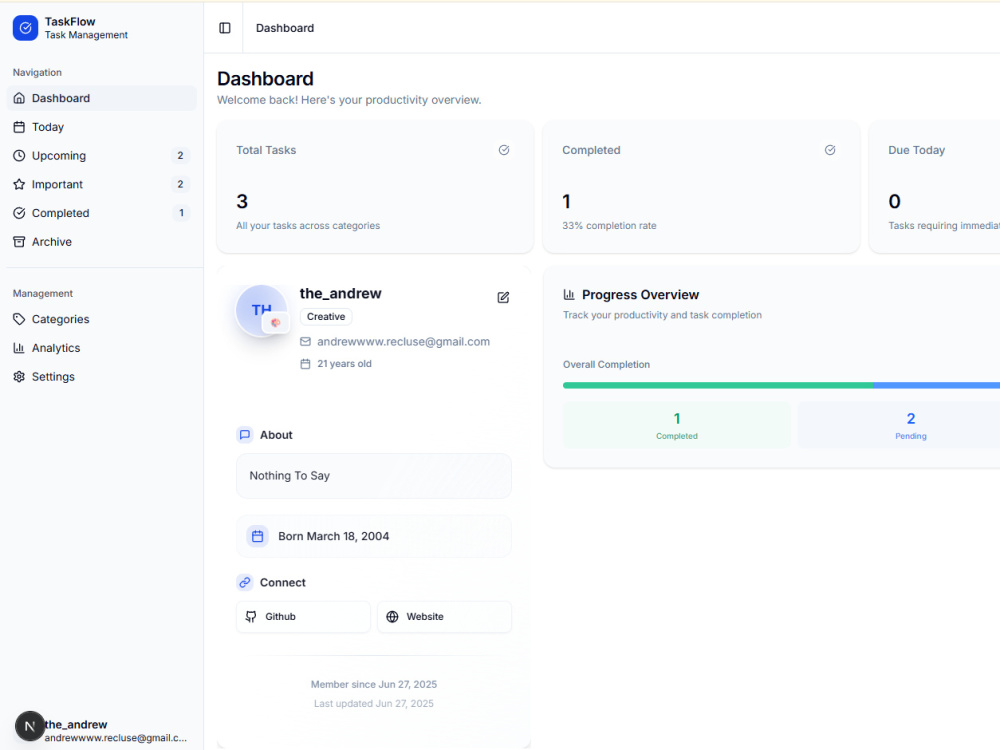
Task: Click the the_andrew account name at sidebar bottom
Action: point(76,724)
